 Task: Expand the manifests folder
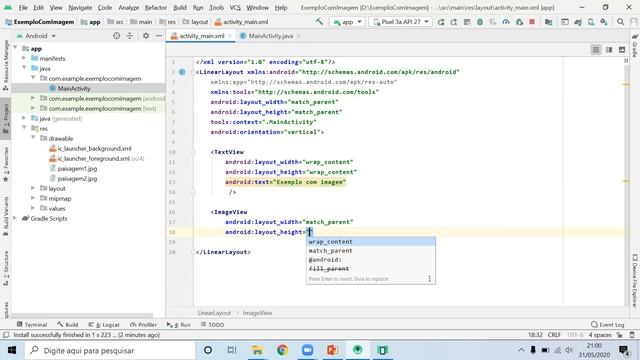[24, 58]
